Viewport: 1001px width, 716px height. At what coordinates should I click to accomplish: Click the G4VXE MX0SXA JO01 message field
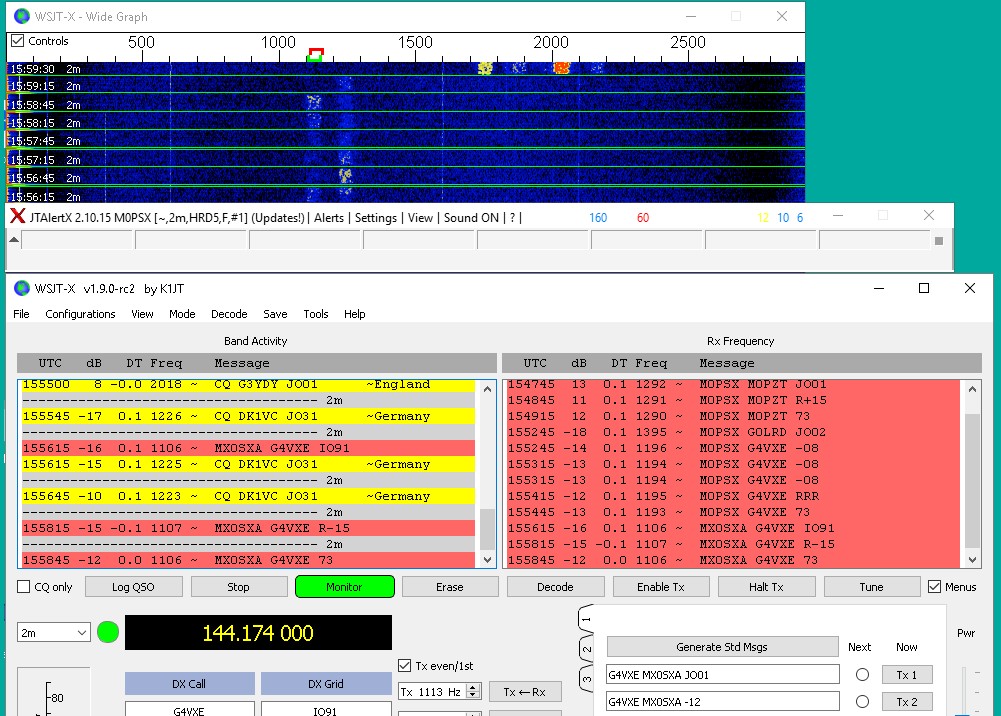click(723, 675)
